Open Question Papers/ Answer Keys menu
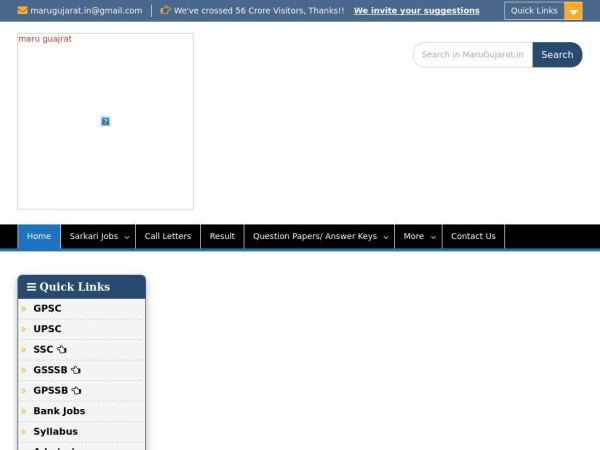 pyautogui.click(x=320, y=236)
